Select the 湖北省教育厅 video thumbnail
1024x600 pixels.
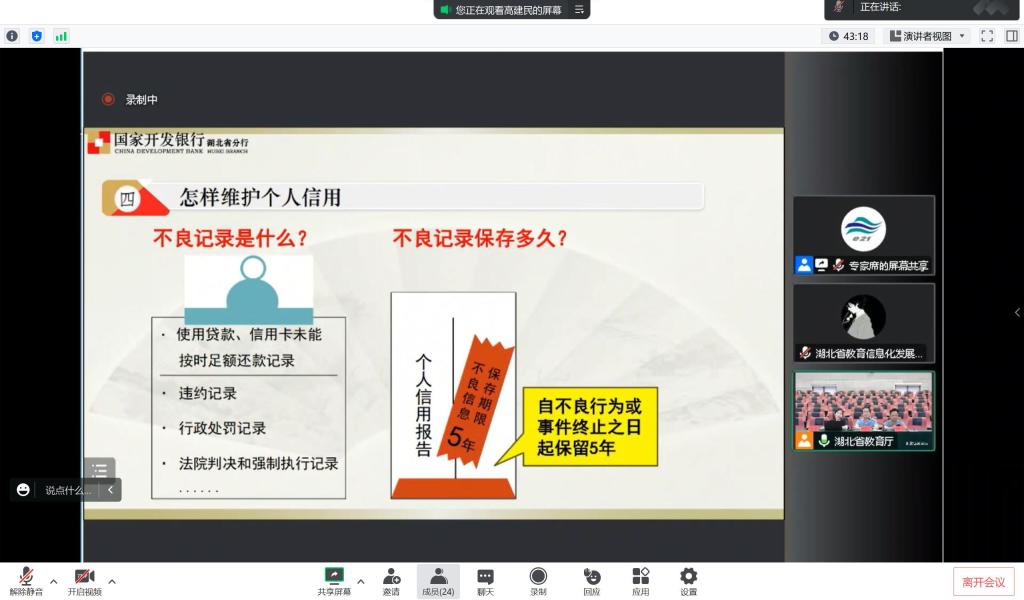point(864,411)
